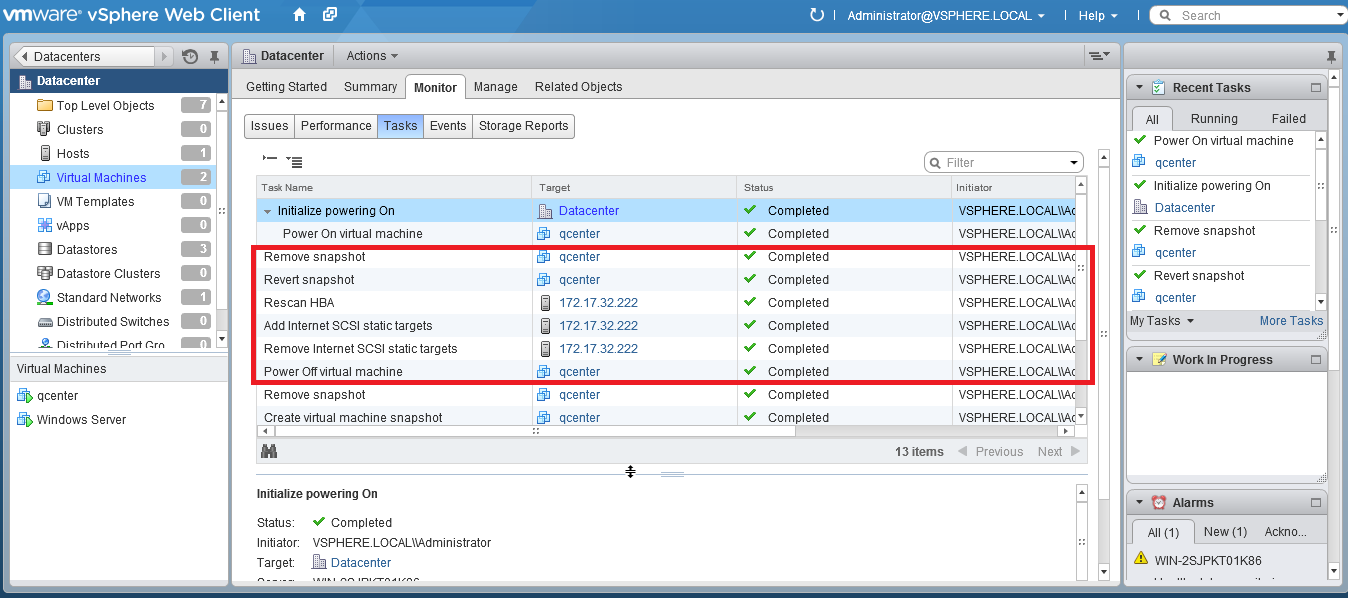This screenshot has height=598, width=1348.
Task: Open the Help dropdown menu
Action: (1098, 15)
